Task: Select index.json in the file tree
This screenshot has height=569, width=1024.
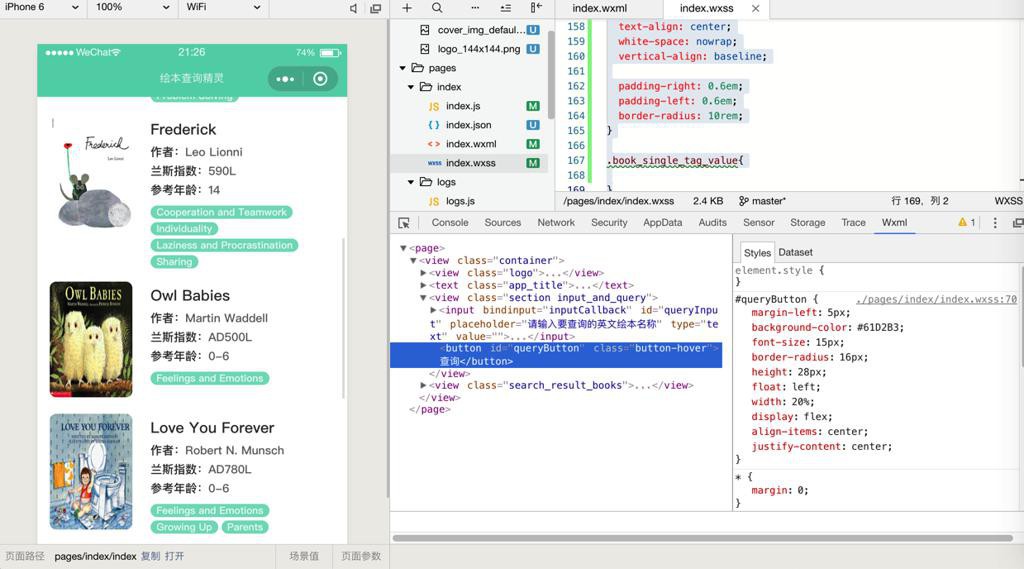Action: 467,125
